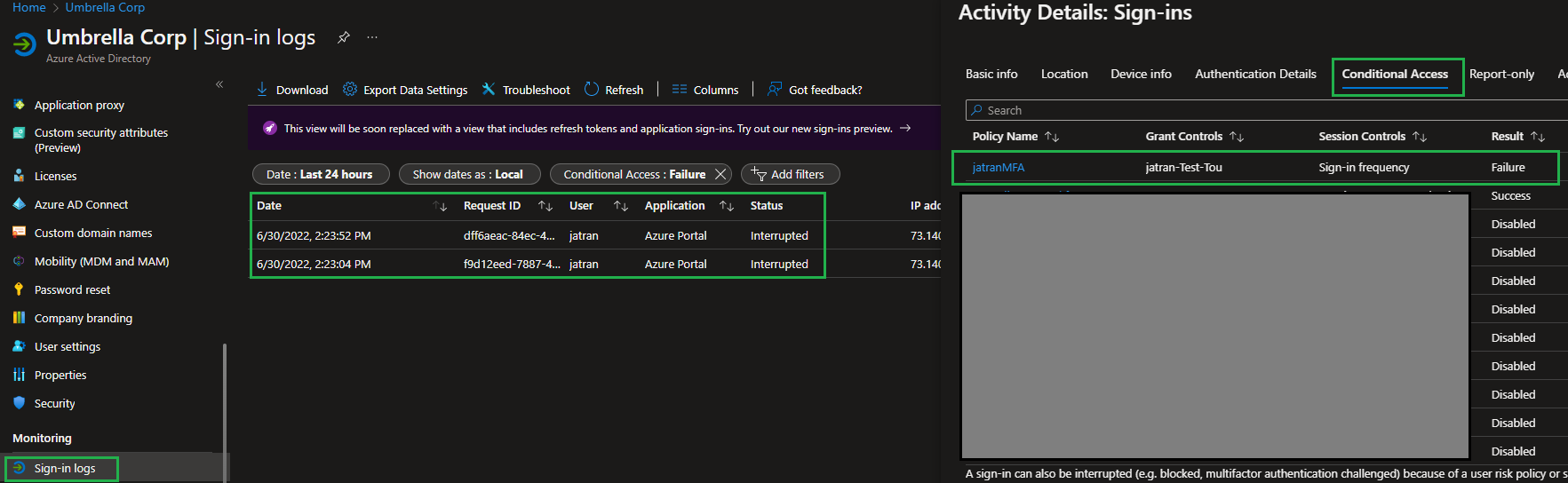1568x483 pixels.
Task: Click the Refresh circular arrow icon
Action: point(592,89)
